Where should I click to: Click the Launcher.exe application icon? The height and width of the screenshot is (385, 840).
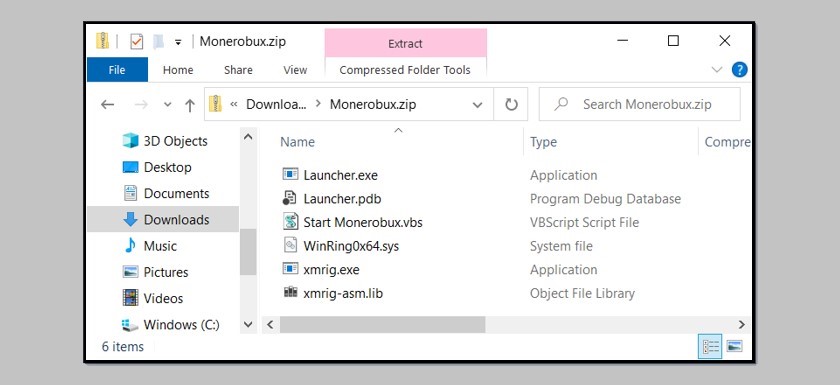(290, 175)
